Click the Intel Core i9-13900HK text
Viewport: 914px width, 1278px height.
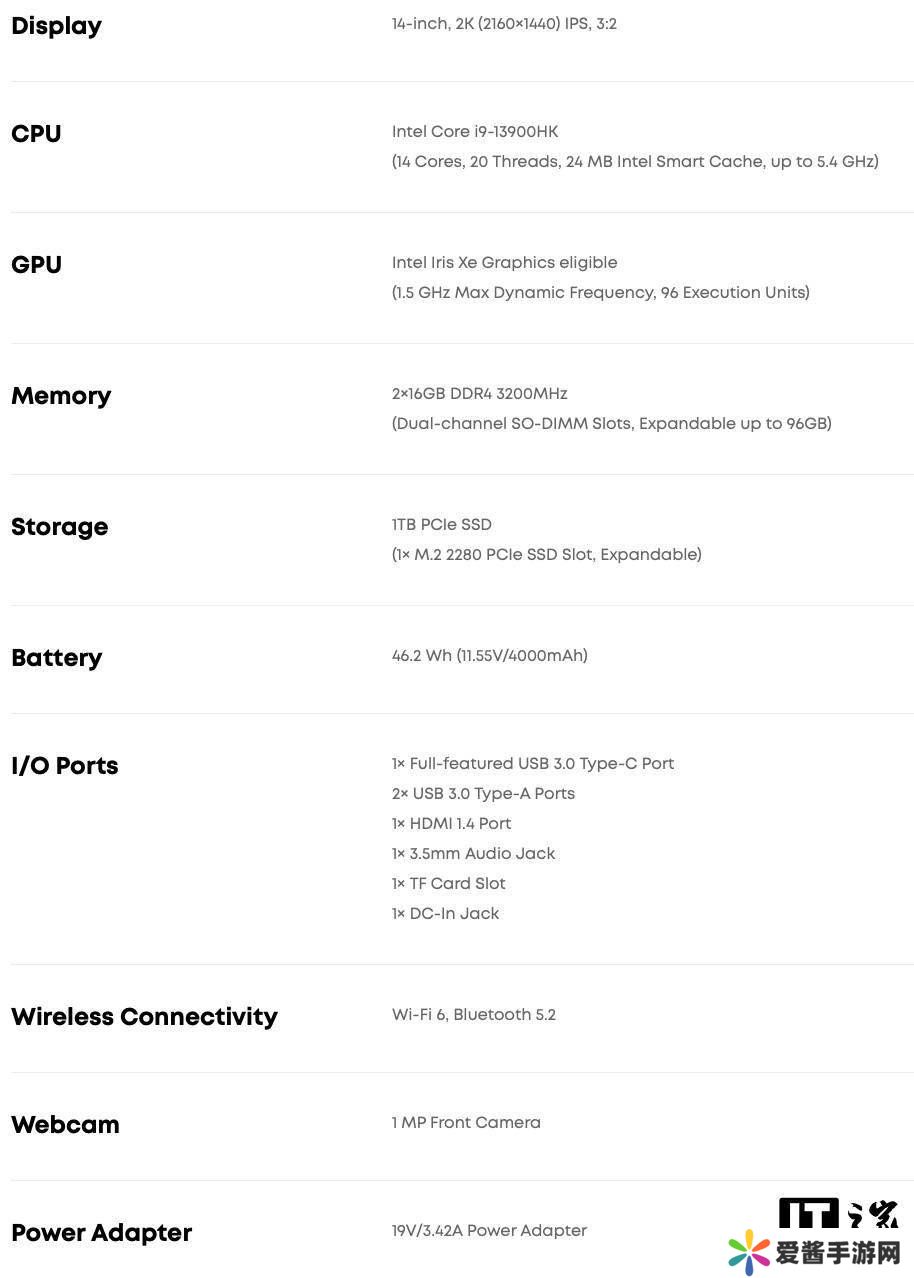tap(475, 132)
